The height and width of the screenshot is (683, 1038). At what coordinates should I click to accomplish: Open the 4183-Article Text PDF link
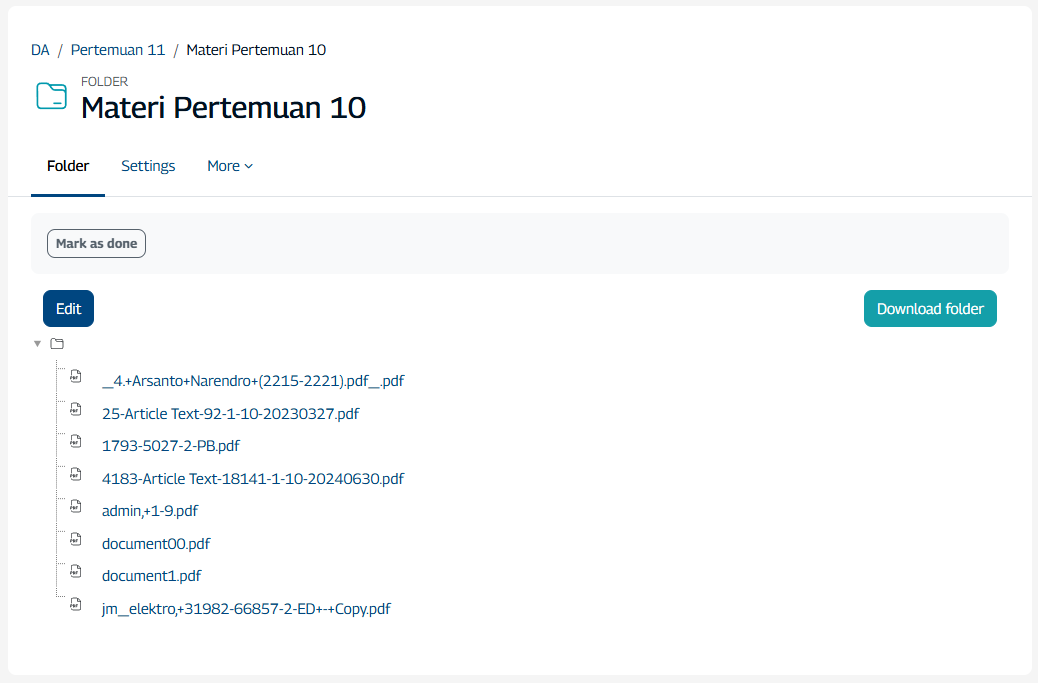(x=253, y=479)
